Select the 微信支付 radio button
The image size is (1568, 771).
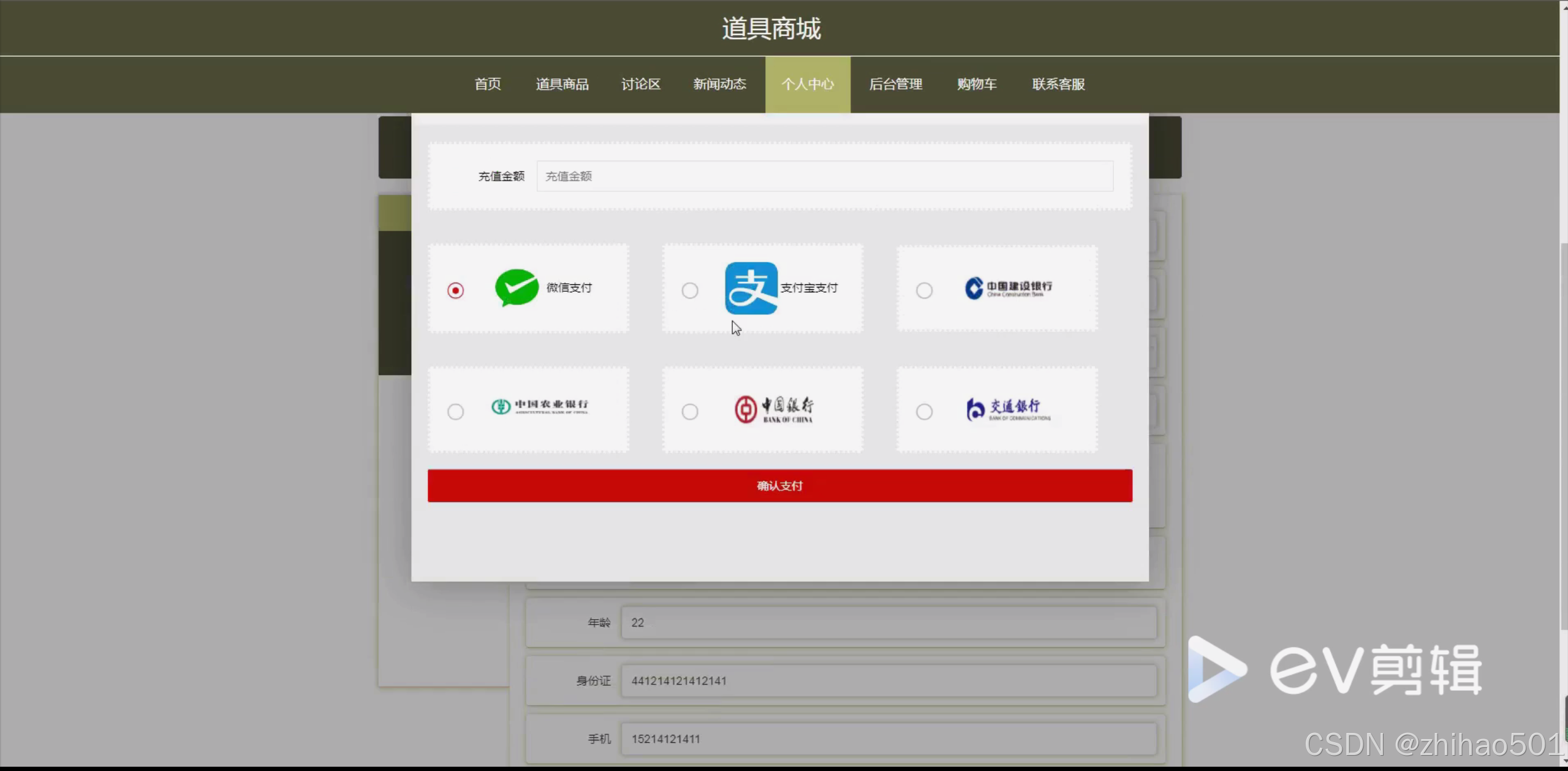pyautogui.click(x=455, y=290)
